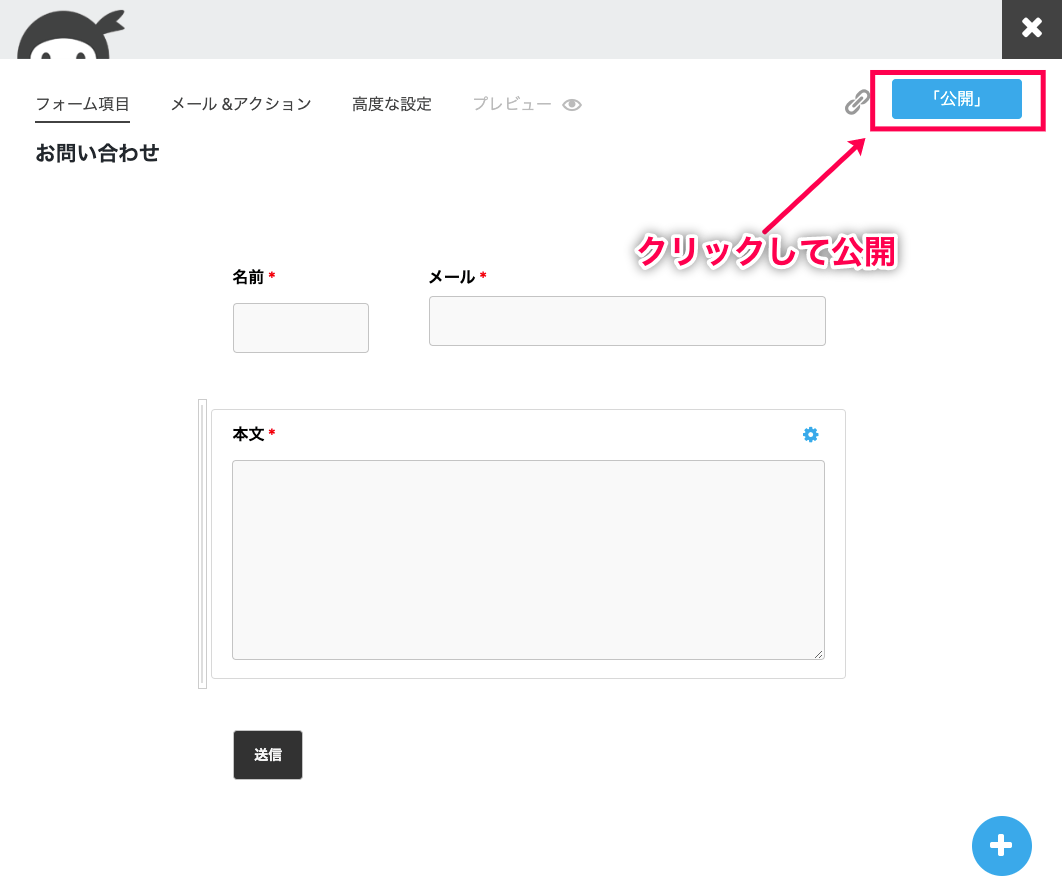Screen dimensions: 1062x891
Task: Click the Ninja Forms mascot logo
Action: pyautogui.click(x=70, y=35)
